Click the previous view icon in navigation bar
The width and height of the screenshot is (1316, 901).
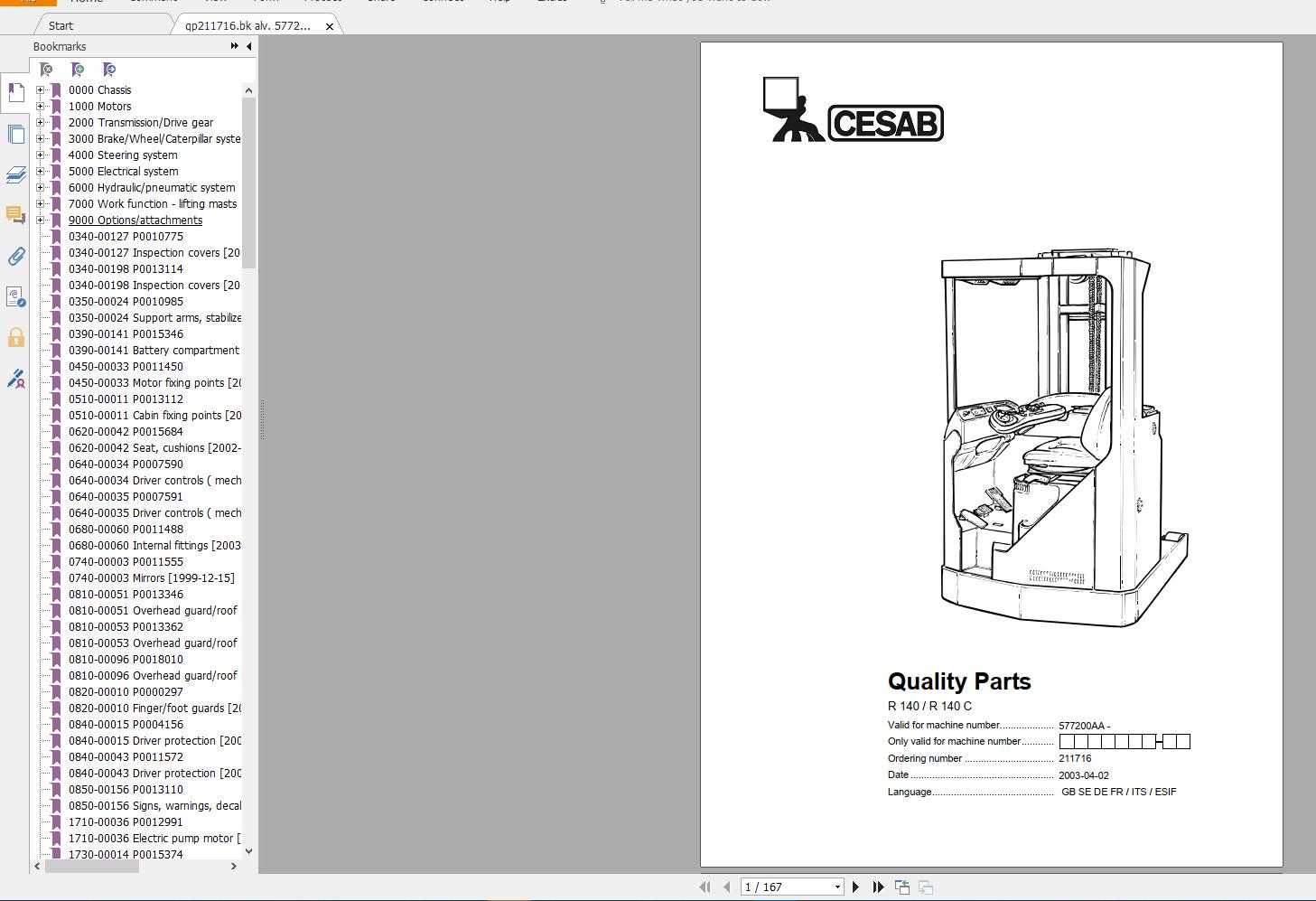click(x=902, y=887)
